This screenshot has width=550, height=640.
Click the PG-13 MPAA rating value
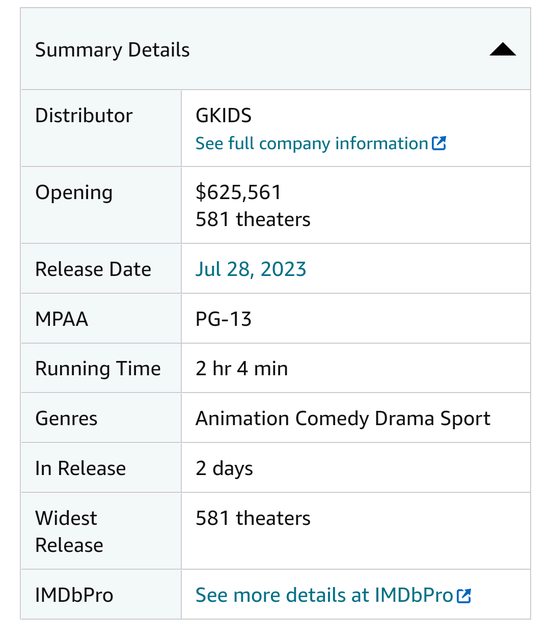223,319
